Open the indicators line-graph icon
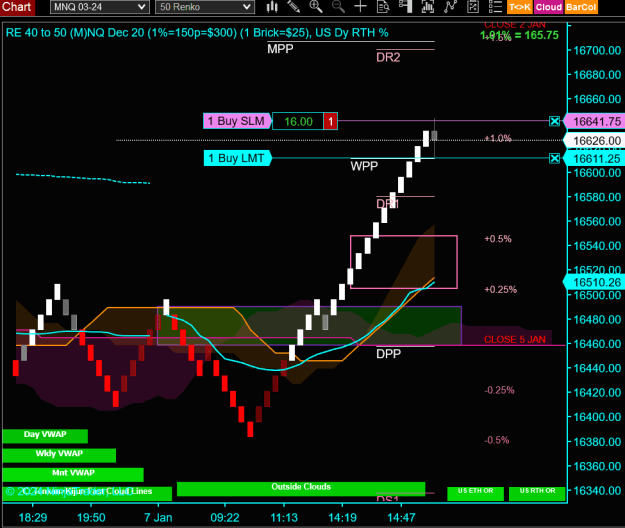625x528 pixels. pos(450,7)
